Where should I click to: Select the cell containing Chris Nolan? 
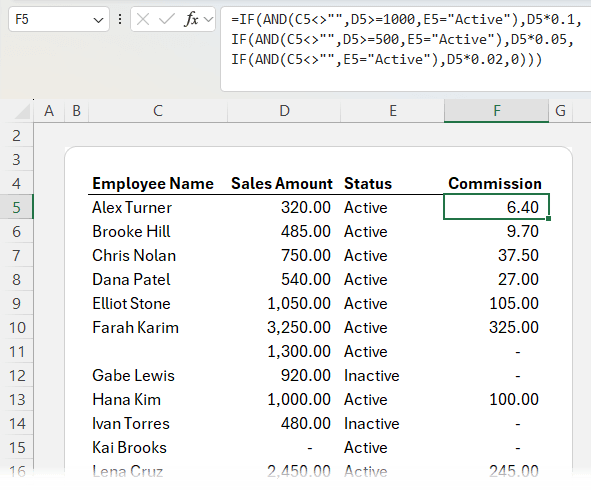click(158, 256)
